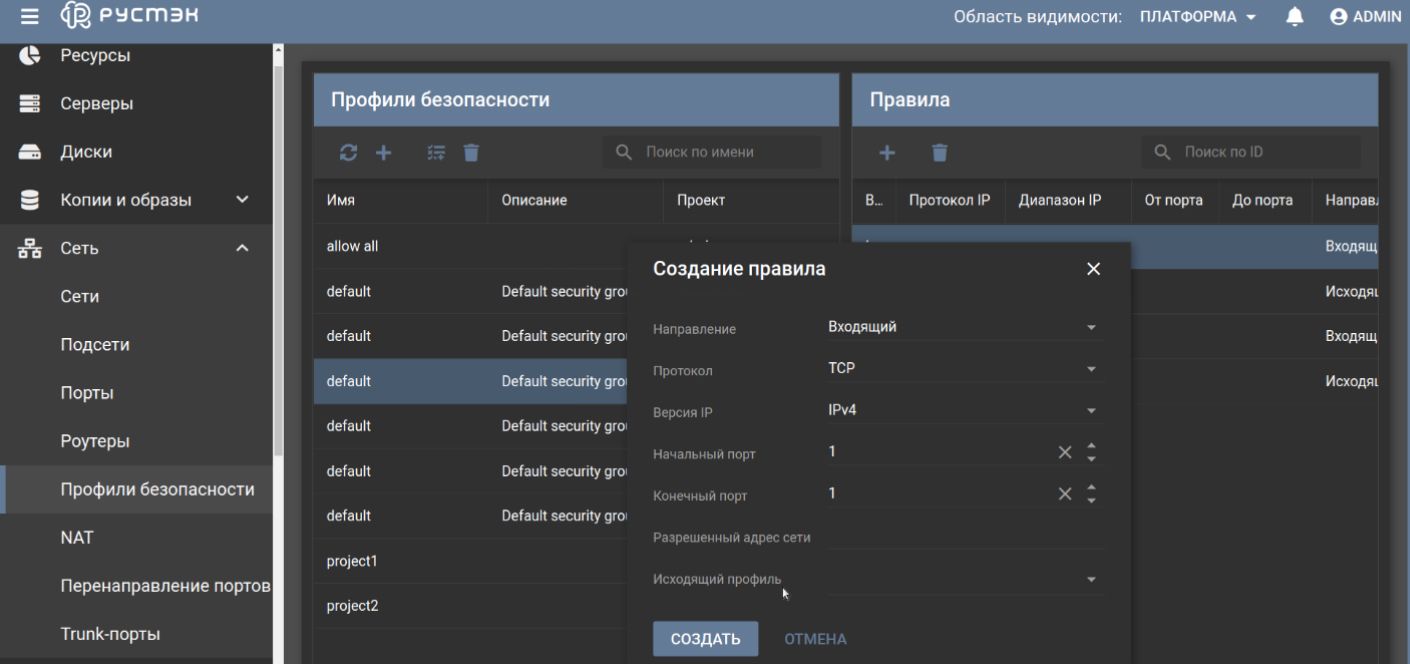
Task: Refresh the security profiles list
Action: coord(348,152)
